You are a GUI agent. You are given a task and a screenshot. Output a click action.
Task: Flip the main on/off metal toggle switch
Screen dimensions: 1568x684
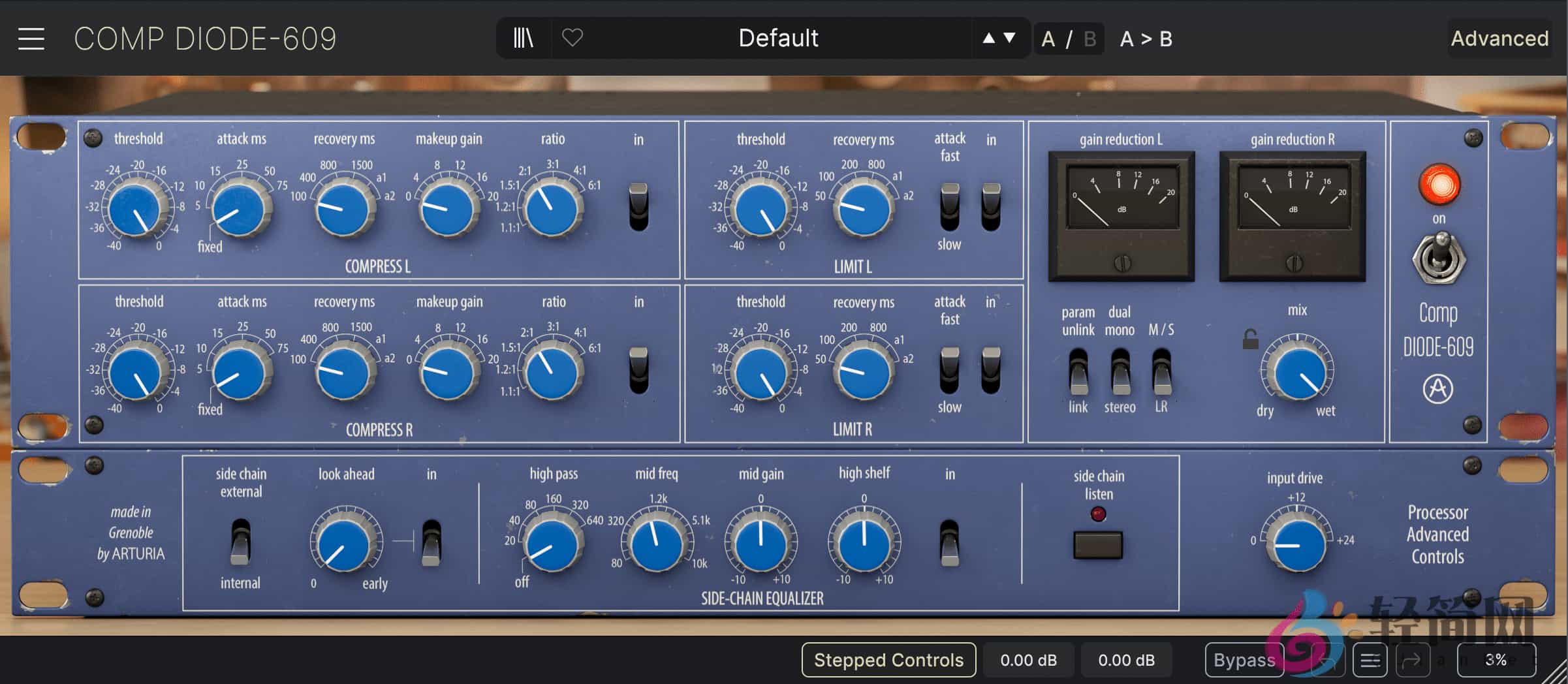pyautogui.click(x=1439, y=259)
